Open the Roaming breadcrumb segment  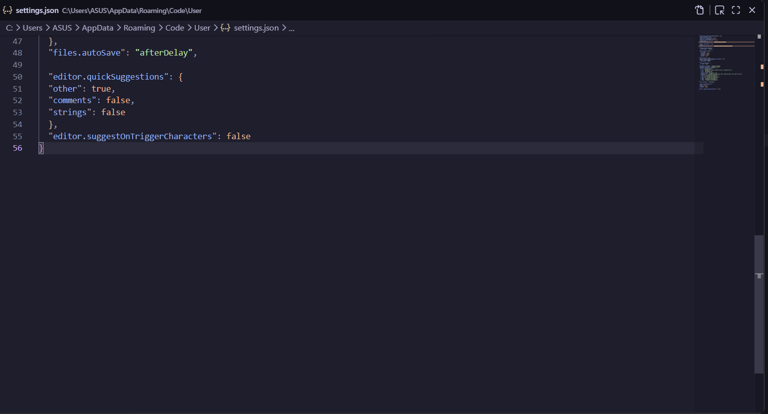click(x=139, y=28)
